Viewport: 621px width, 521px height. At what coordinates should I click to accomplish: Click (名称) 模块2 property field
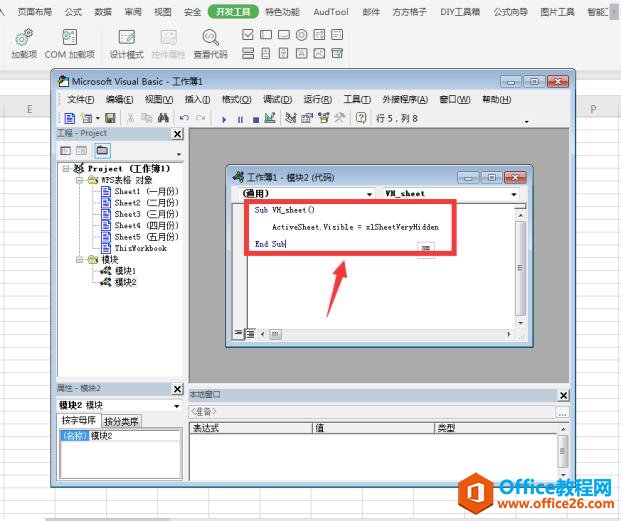120,436
